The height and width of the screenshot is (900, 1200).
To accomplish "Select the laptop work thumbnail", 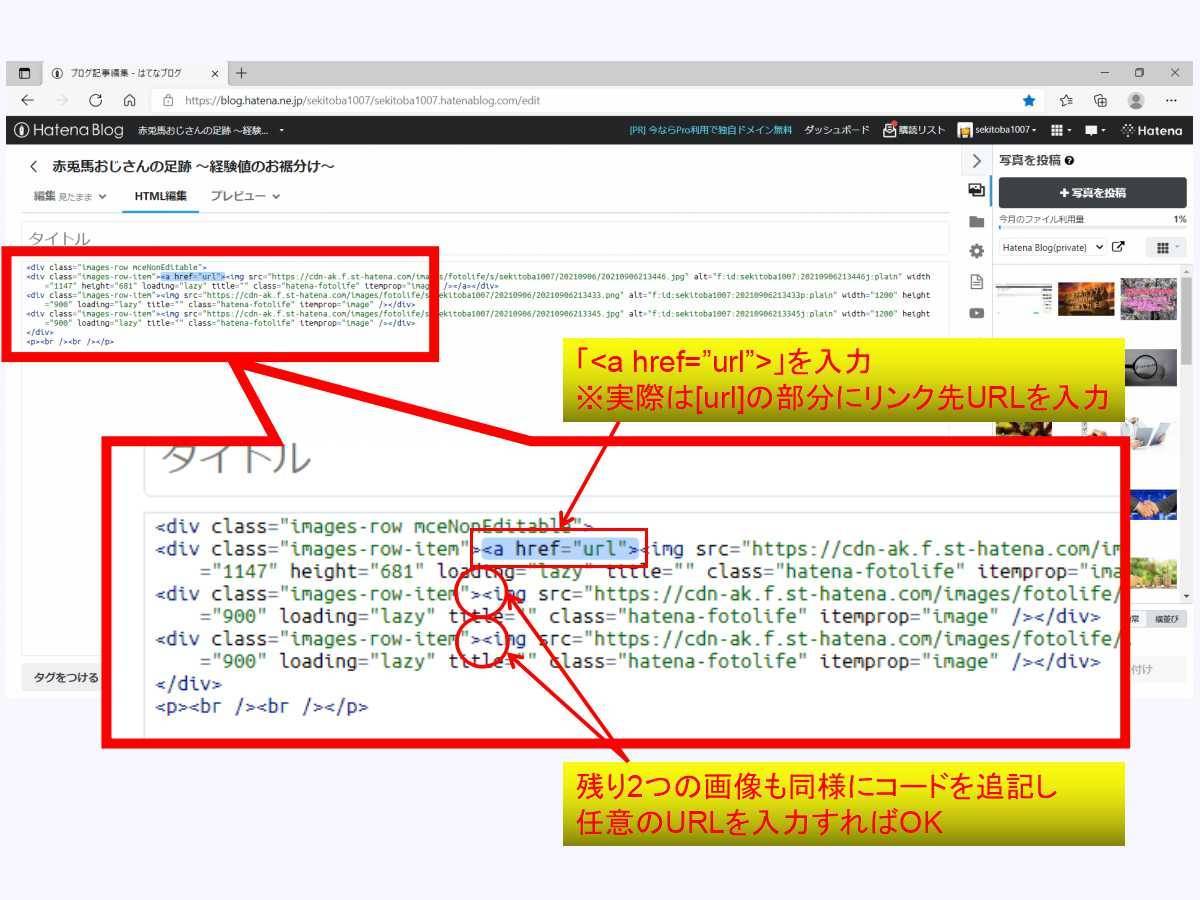I will point(1149,436).
